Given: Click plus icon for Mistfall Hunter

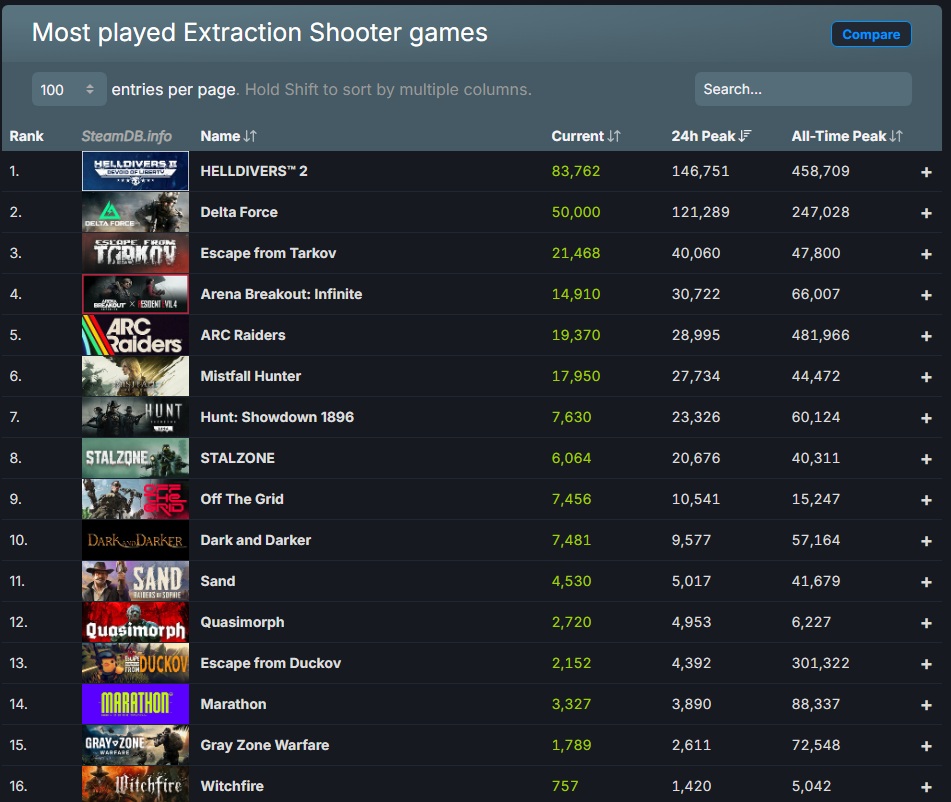Looking at the screenshot, I should point(926,377).
